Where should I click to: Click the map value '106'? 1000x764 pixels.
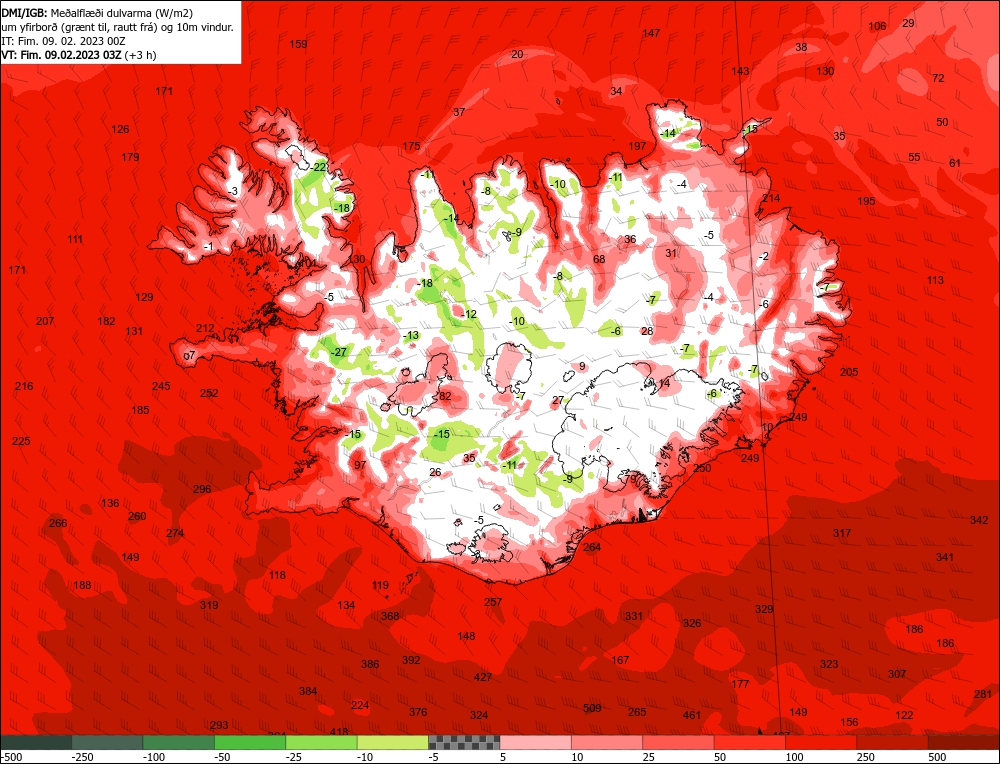878,26
